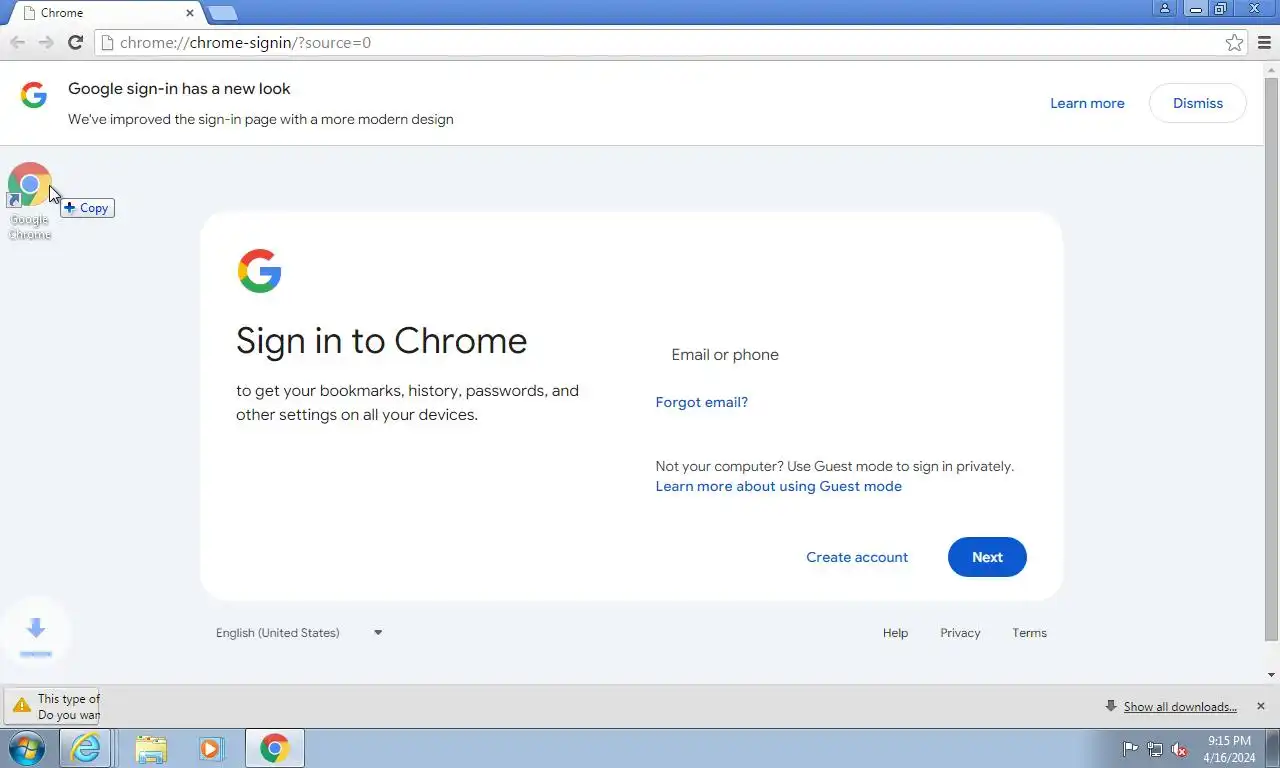Click the Sign in to Chrome heading
The height and width of the screenshot is (768, 1280).
pyautogui.click(x=381, y=341)
